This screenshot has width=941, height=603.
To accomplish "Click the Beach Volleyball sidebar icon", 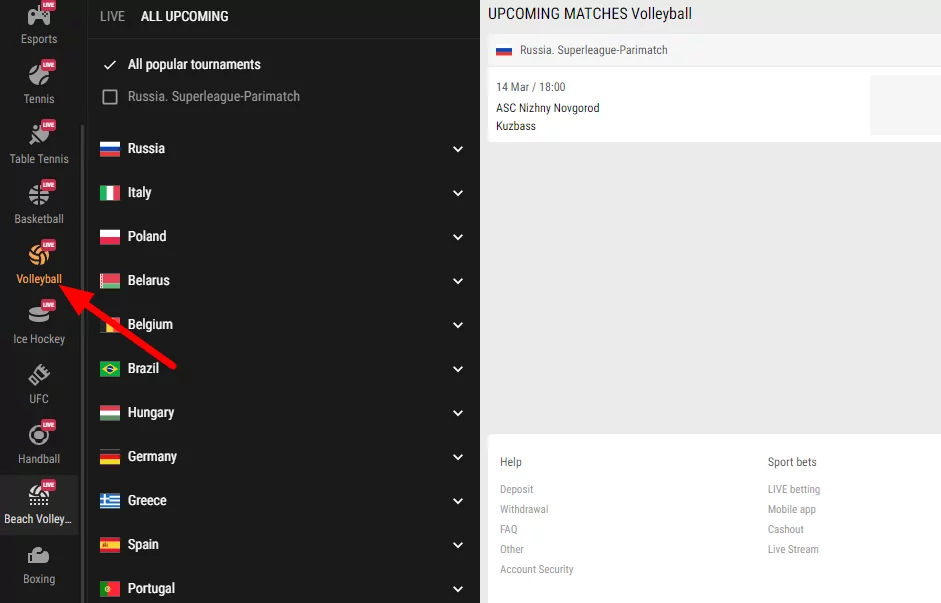I will pyautogui.click(x=39, y=502).
